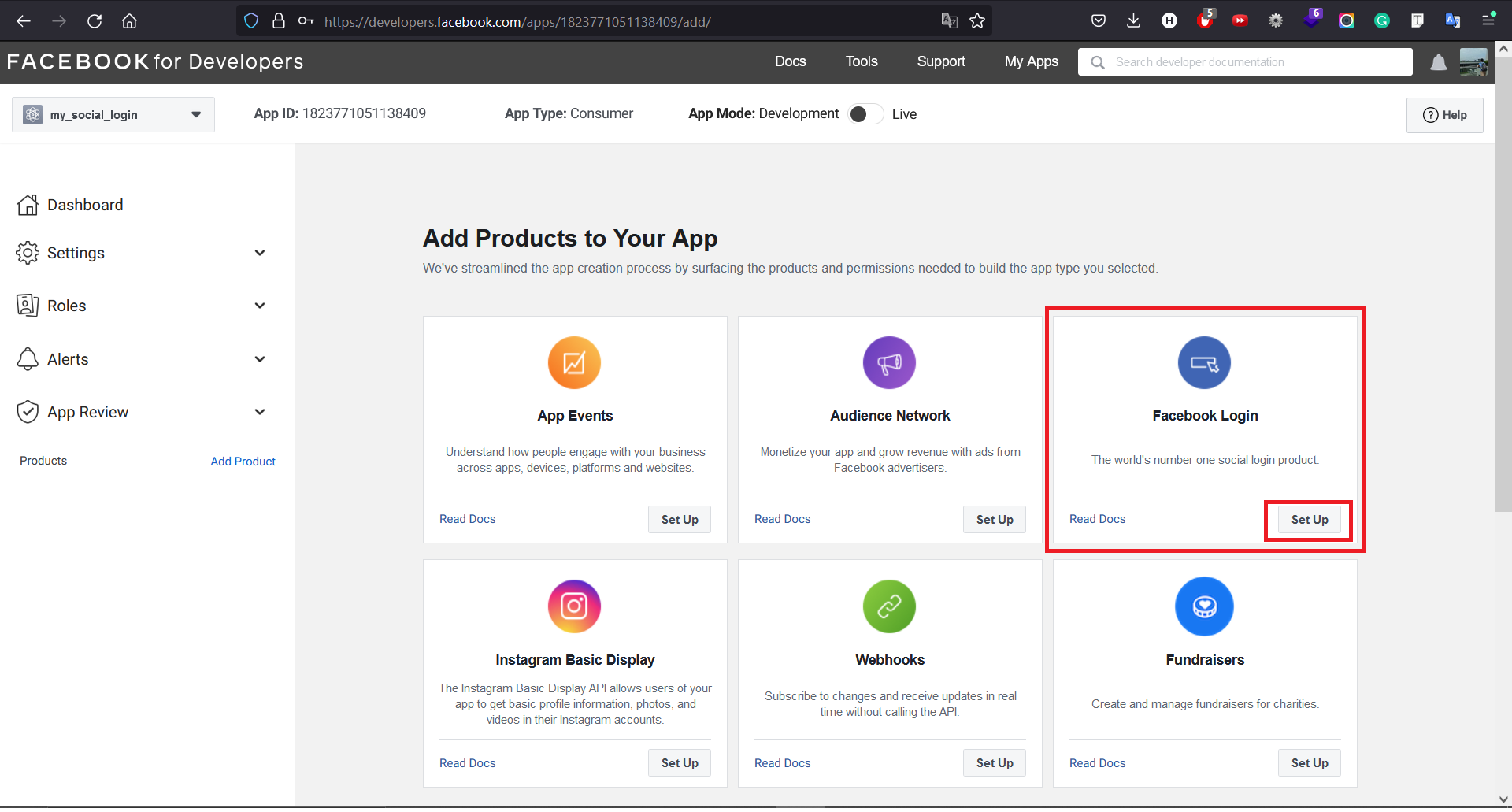Reload the page with refresh icon
The height and width of the screenshot is (812, 1512).
point(94,21)
